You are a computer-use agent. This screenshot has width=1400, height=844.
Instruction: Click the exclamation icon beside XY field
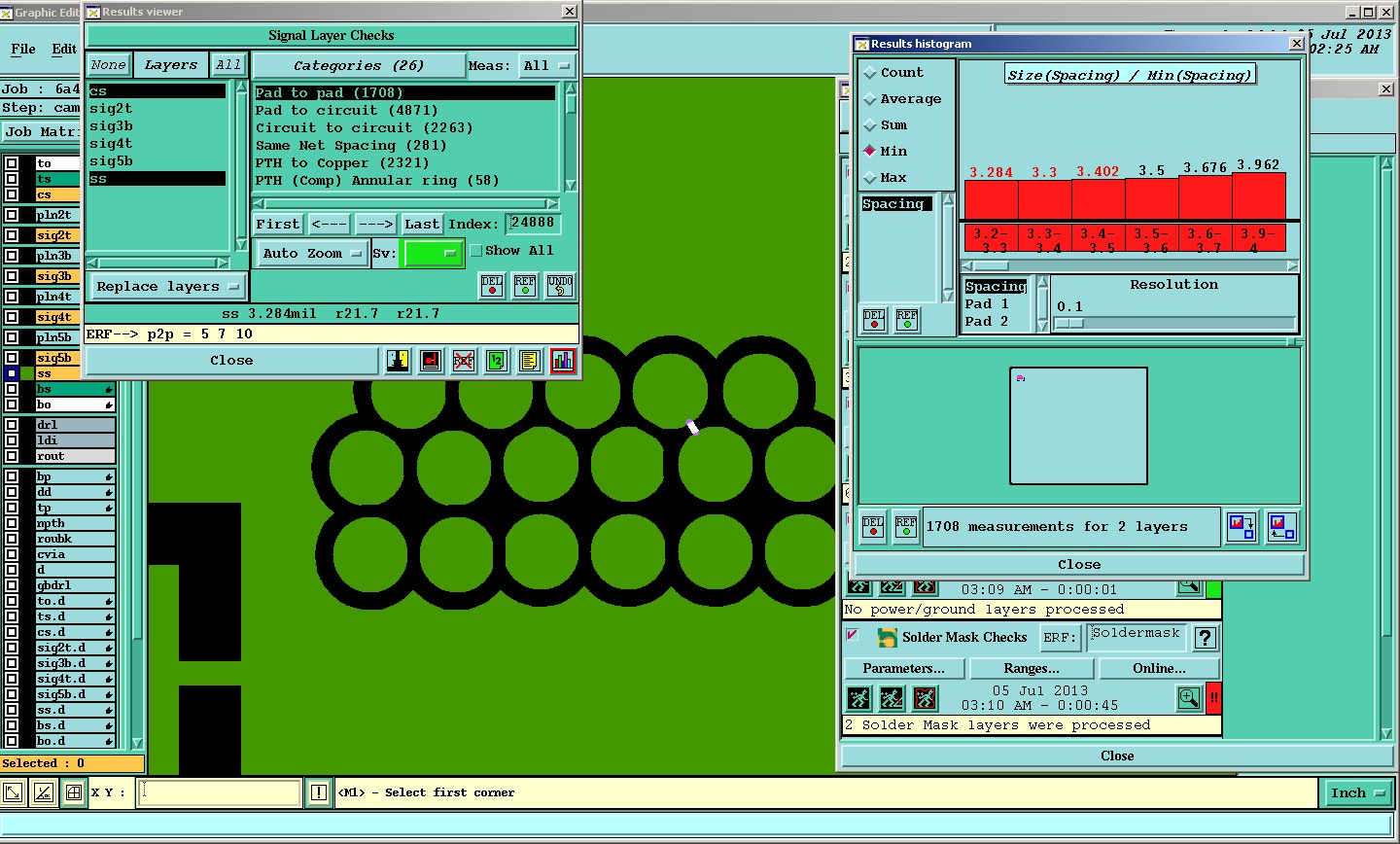click(318, 792)
